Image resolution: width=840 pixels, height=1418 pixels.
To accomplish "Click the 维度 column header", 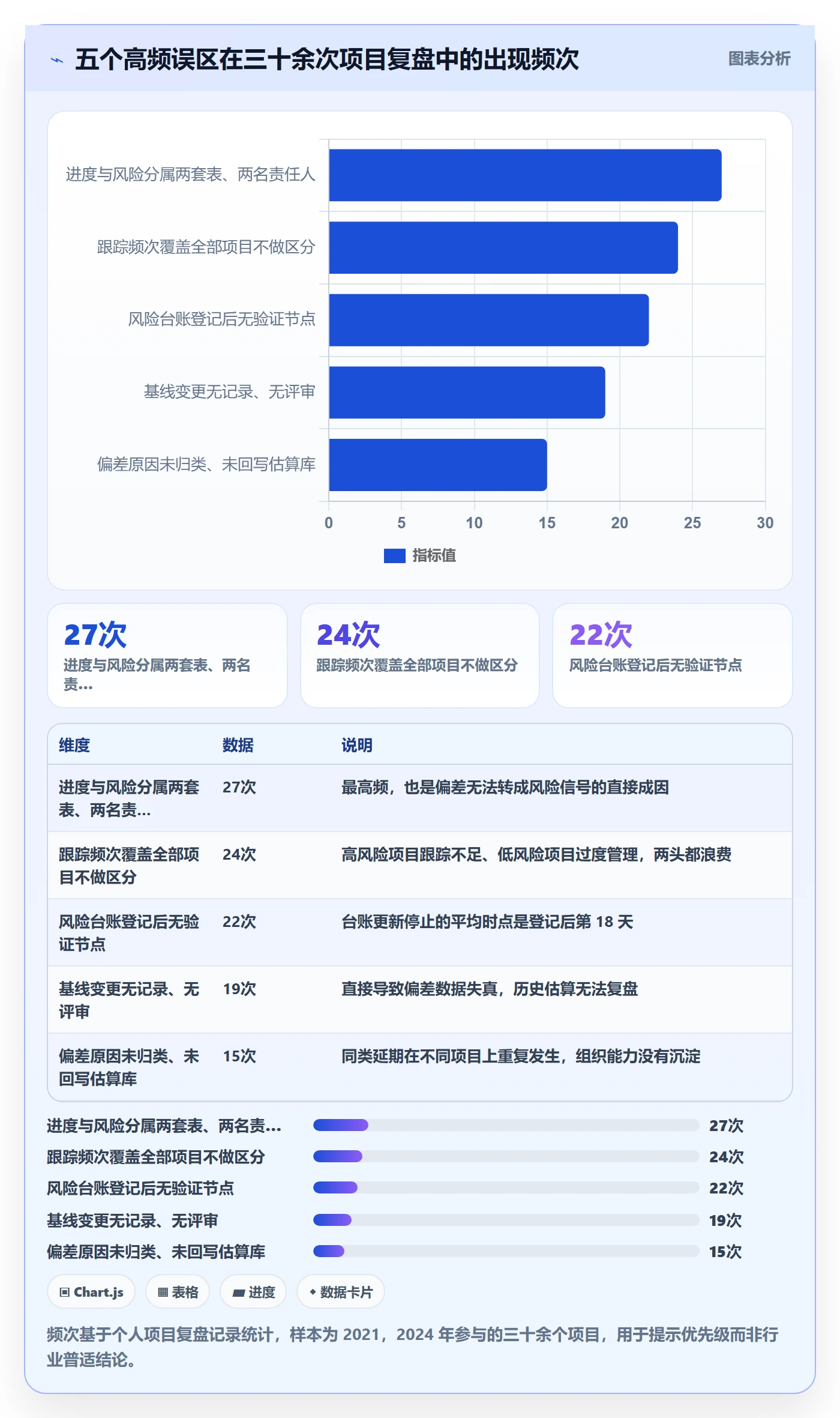I will click(x=74, y=745).
